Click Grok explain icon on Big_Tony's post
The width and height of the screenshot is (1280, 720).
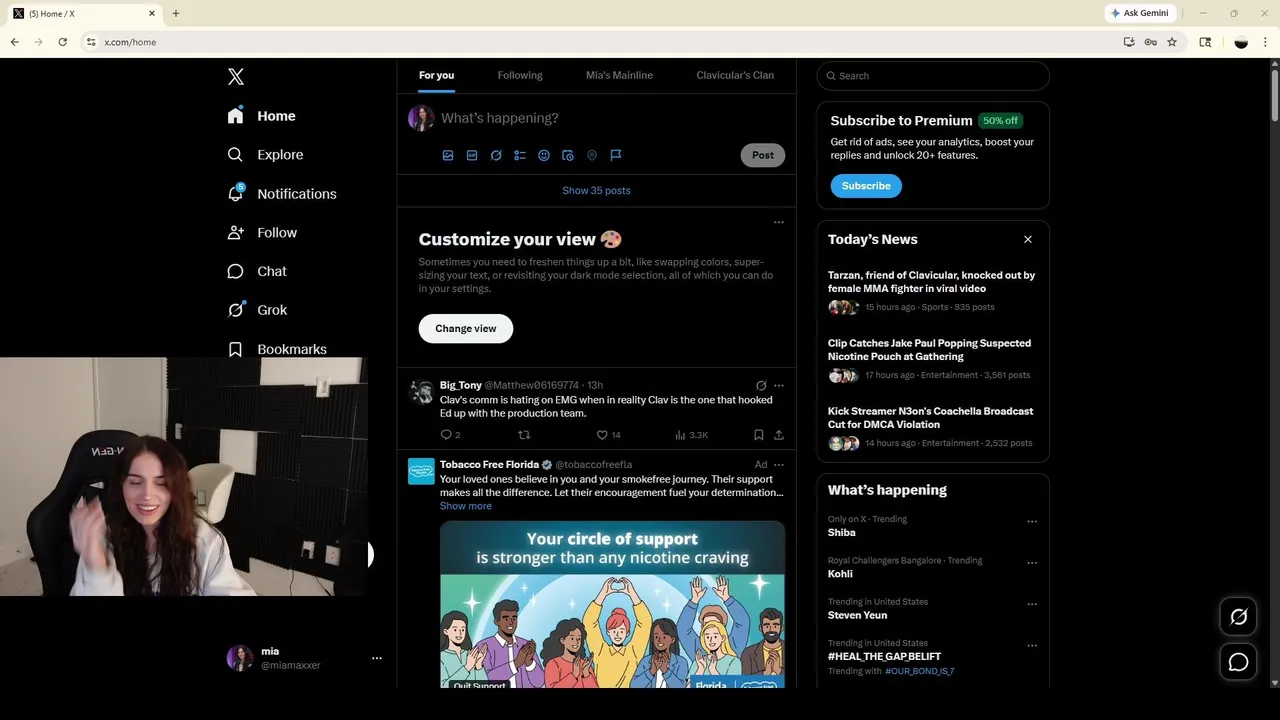tap(761, 385)
